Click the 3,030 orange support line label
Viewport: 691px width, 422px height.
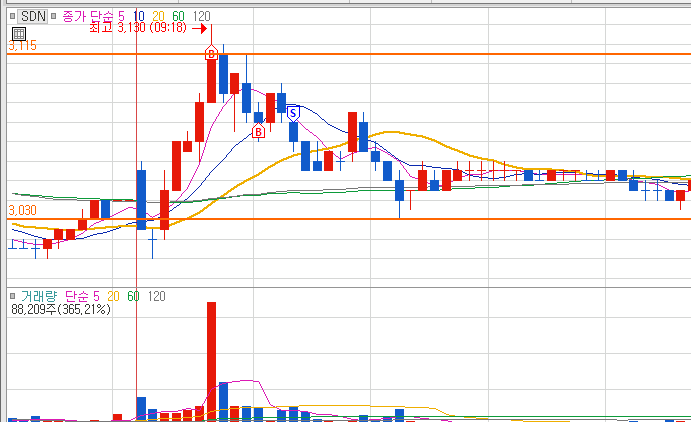coord(22,211)
